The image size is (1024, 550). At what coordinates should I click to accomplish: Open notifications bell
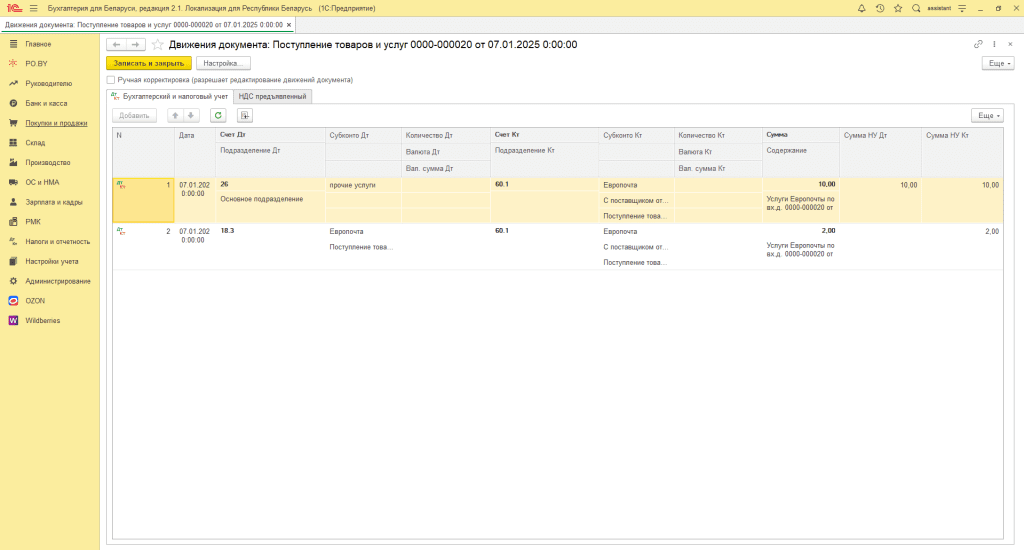861,8
